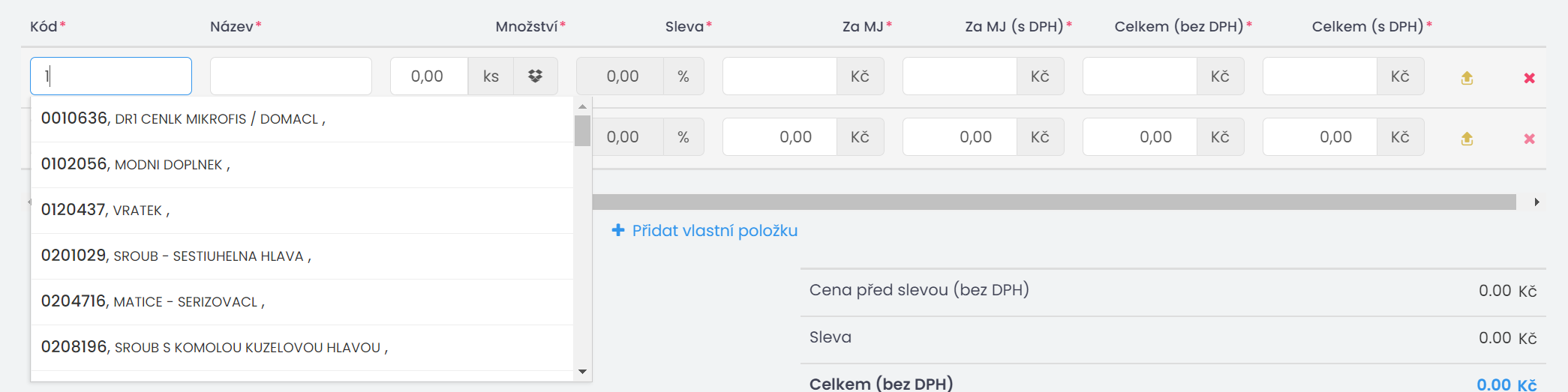Select 0208196 SROUB S KOMOLOU KUZELOVOU HLAVOU
The width and height of the screenshot is (1568, 392).
pos(302,348)
